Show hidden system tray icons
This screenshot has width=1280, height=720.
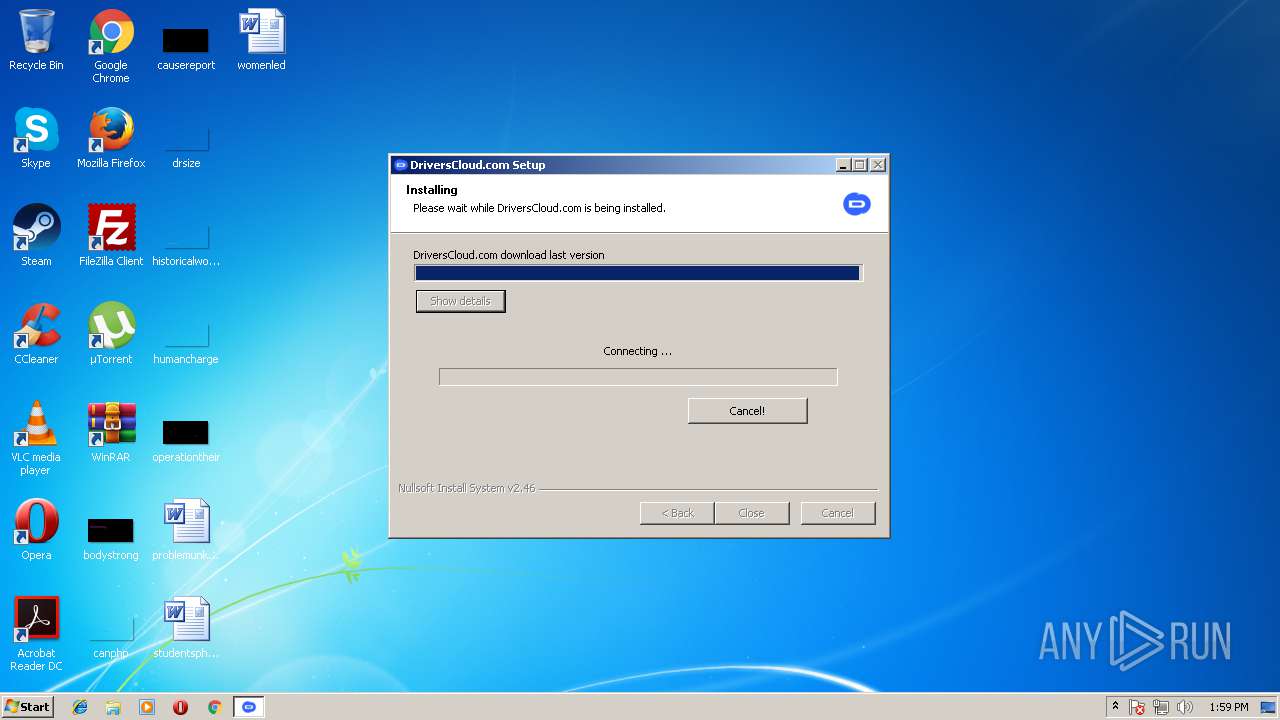coord(1115,707)
